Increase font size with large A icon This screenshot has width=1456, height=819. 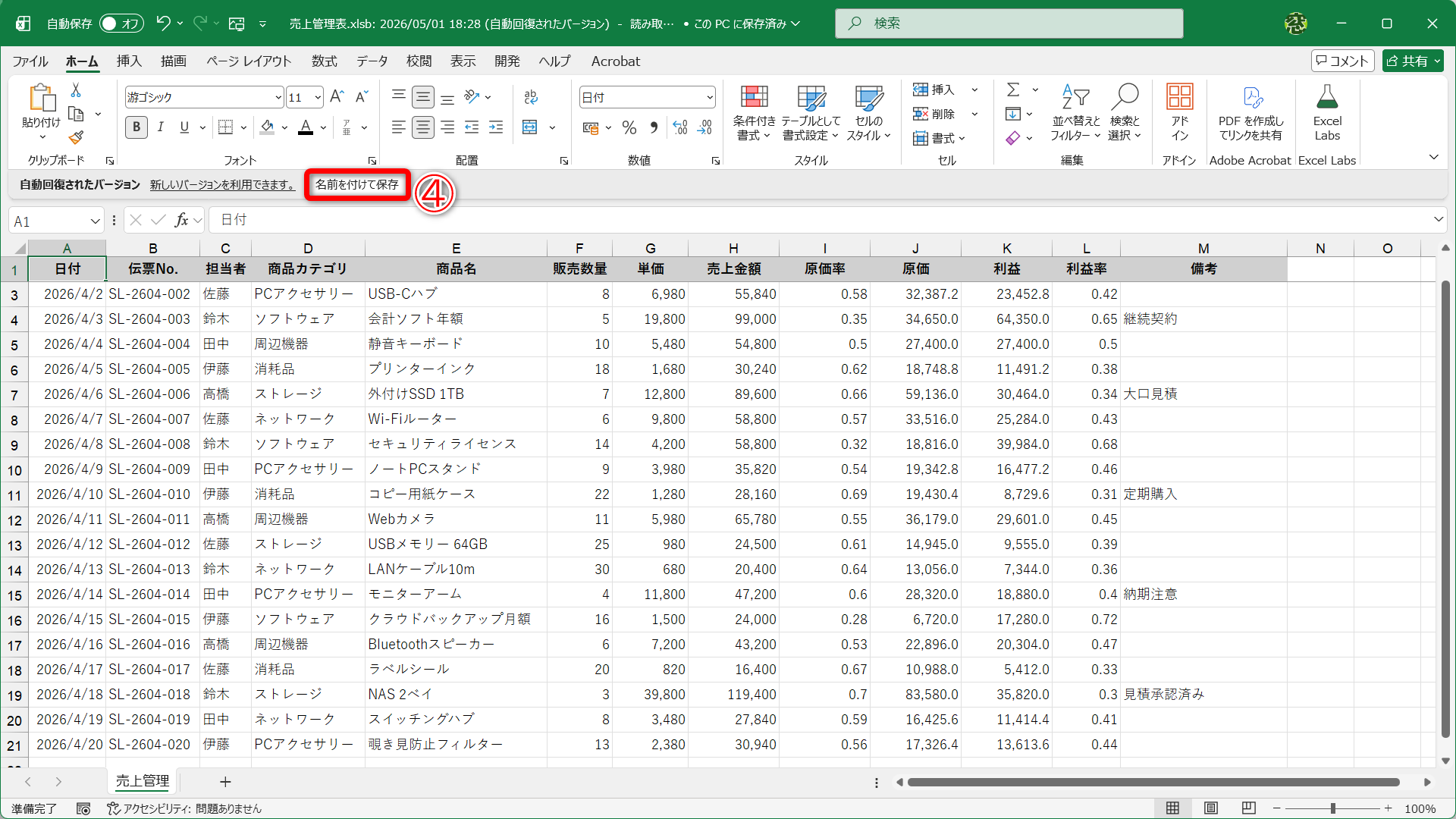point(337,97)
